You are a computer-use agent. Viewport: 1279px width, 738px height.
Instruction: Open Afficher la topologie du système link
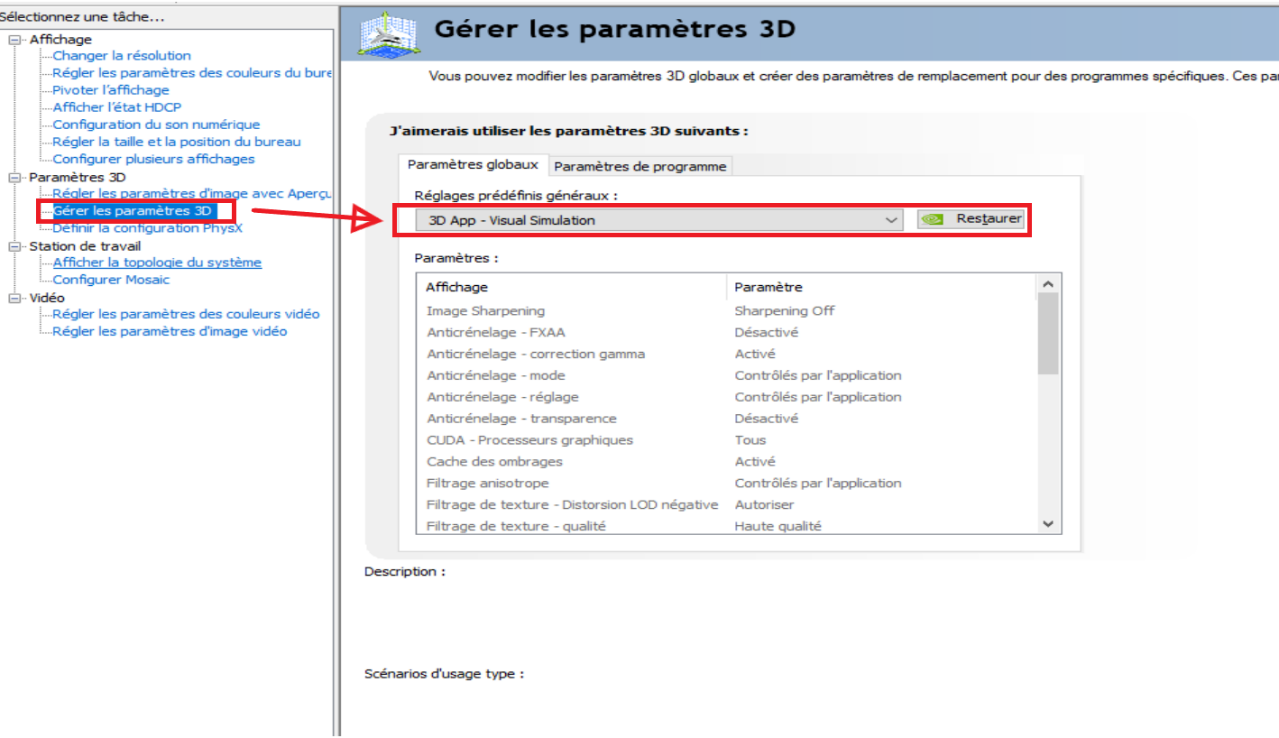[157, 263]
